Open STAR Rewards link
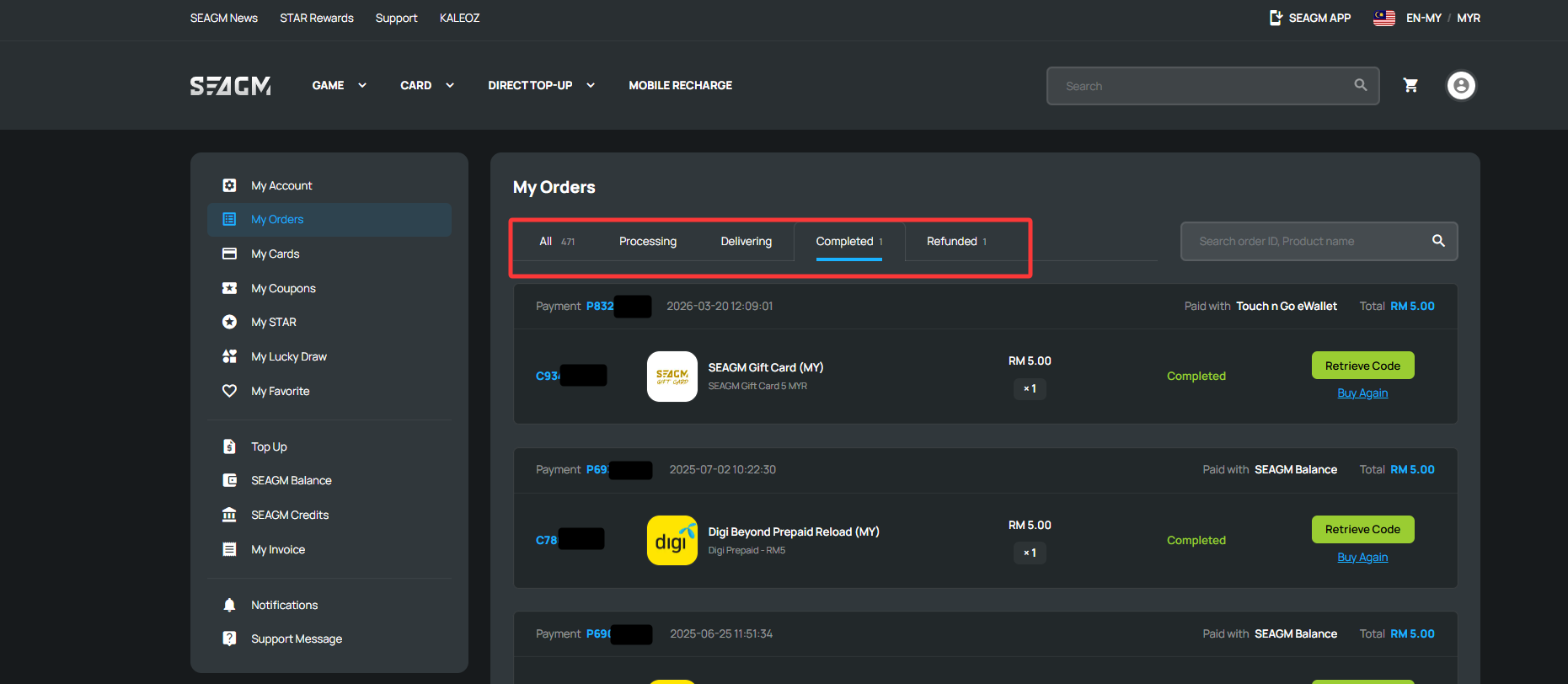 317,18
